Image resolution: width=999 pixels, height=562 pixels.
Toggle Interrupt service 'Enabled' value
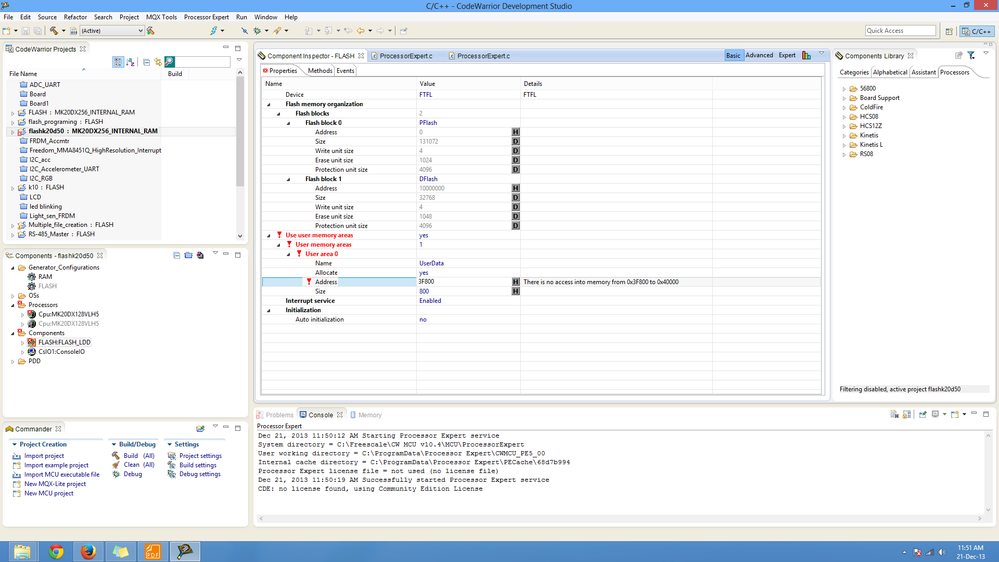point(430,301)
